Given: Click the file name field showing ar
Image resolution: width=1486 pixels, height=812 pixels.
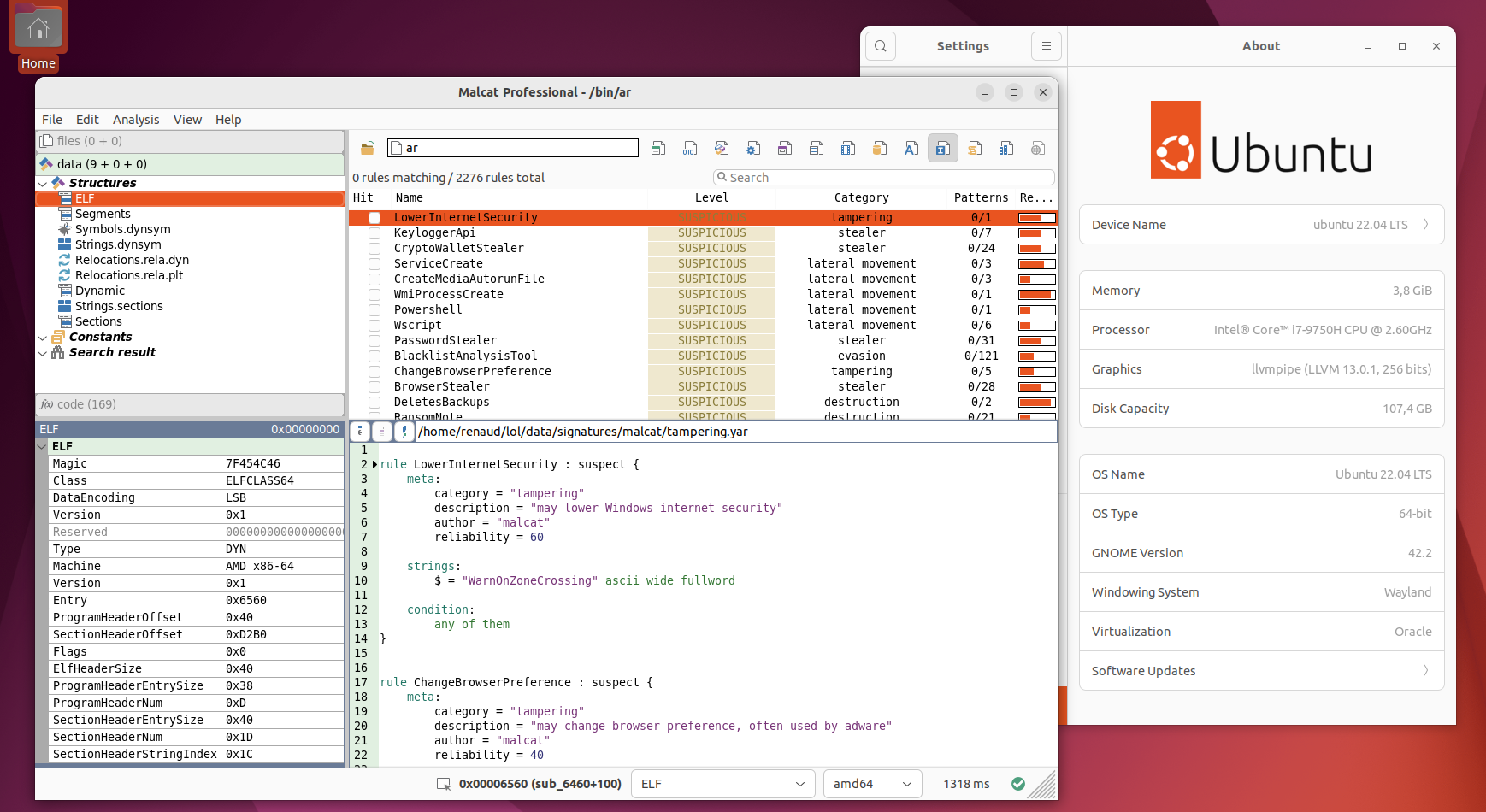Looking at the screenshot, I should 513,149.
